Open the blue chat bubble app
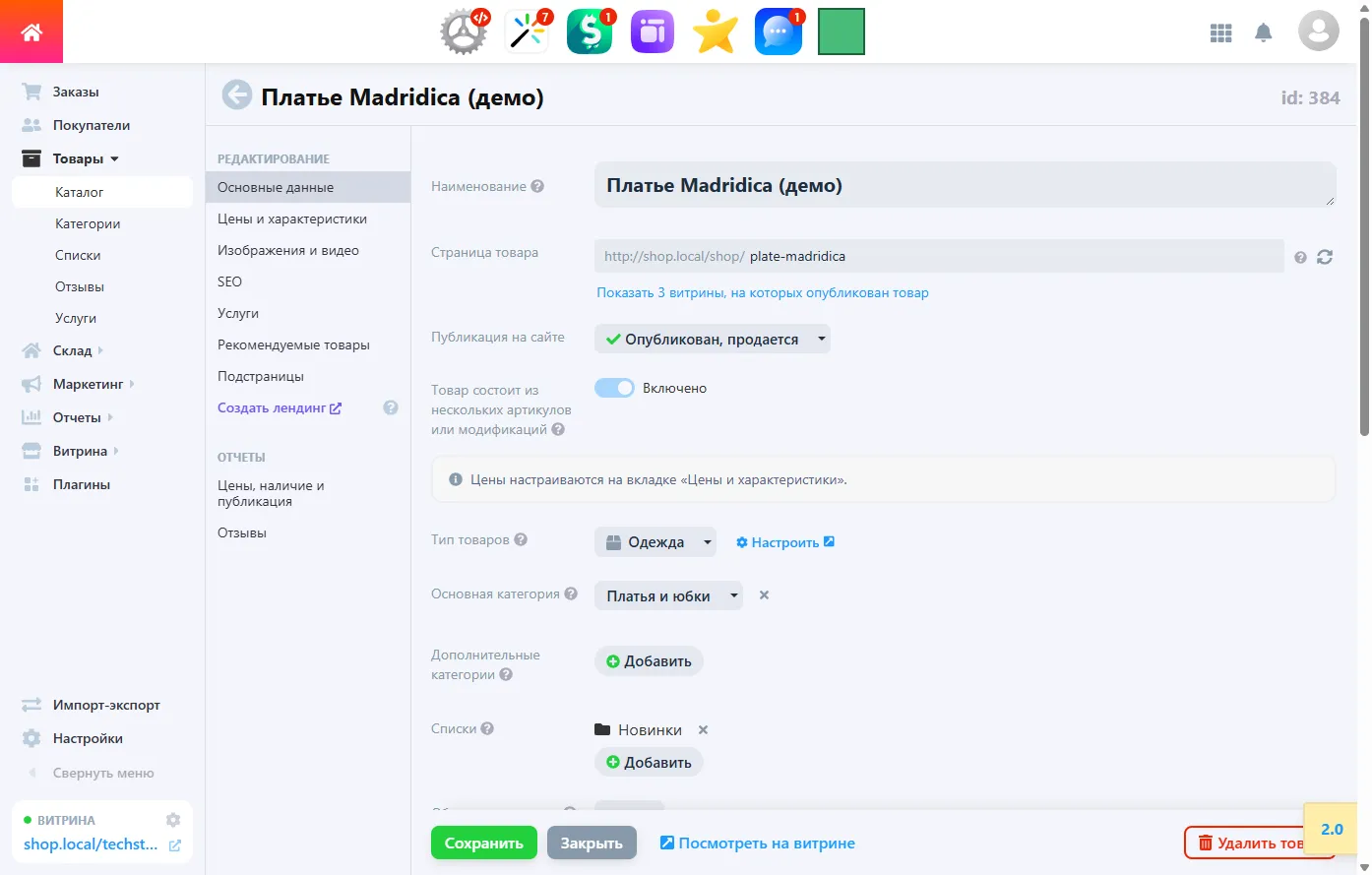1372x875 pixels. tap(778, 31)
